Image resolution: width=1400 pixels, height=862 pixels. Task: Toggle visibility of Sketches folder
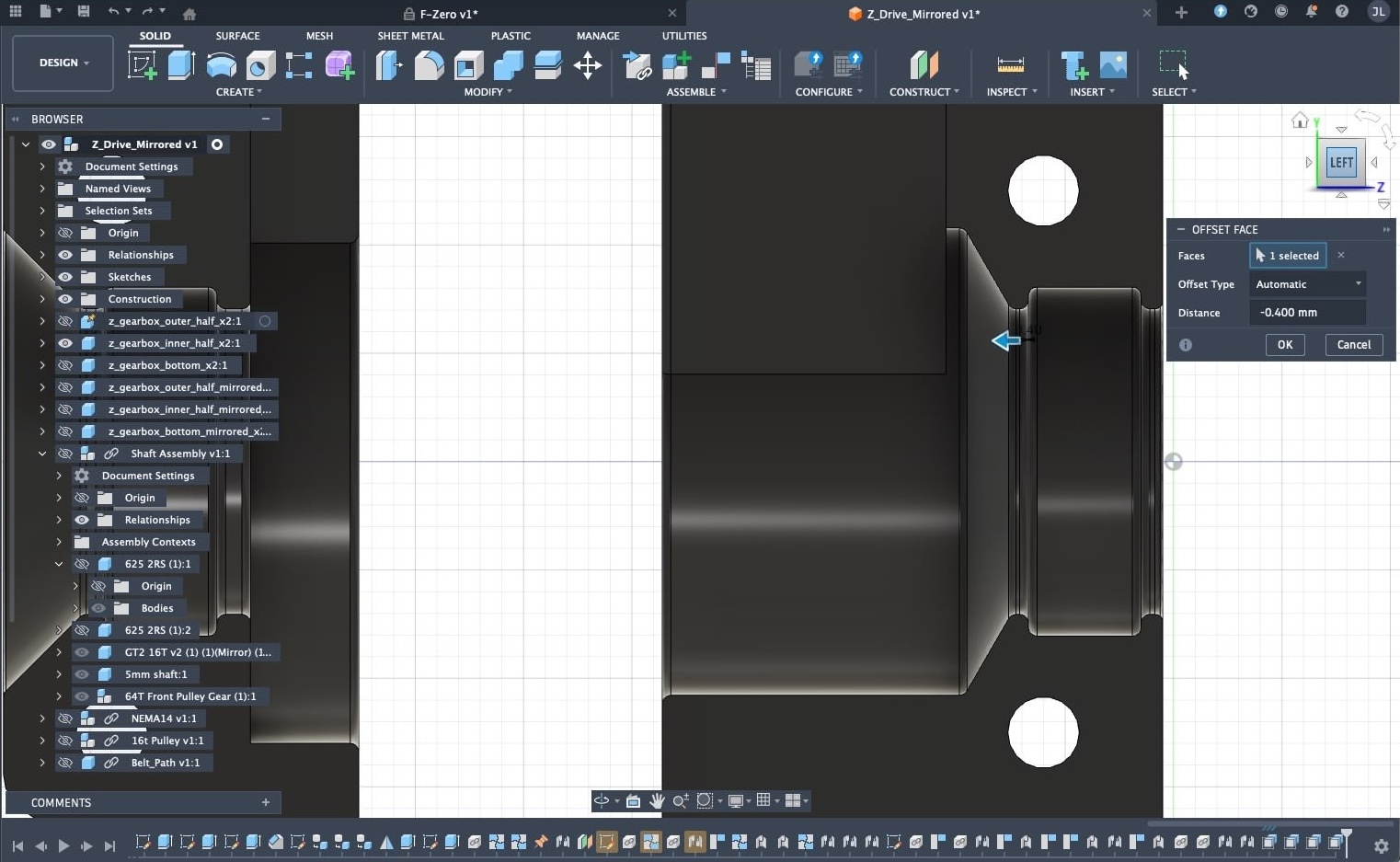click(65, 277)
